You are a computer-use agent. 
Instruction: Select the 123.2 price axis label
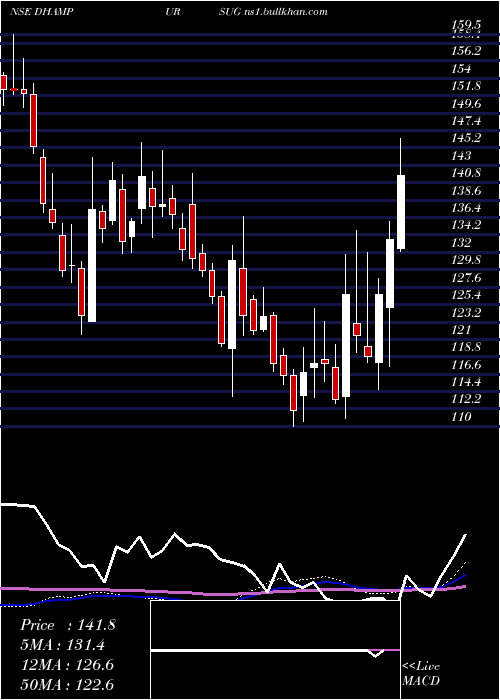tap(468, 312)
